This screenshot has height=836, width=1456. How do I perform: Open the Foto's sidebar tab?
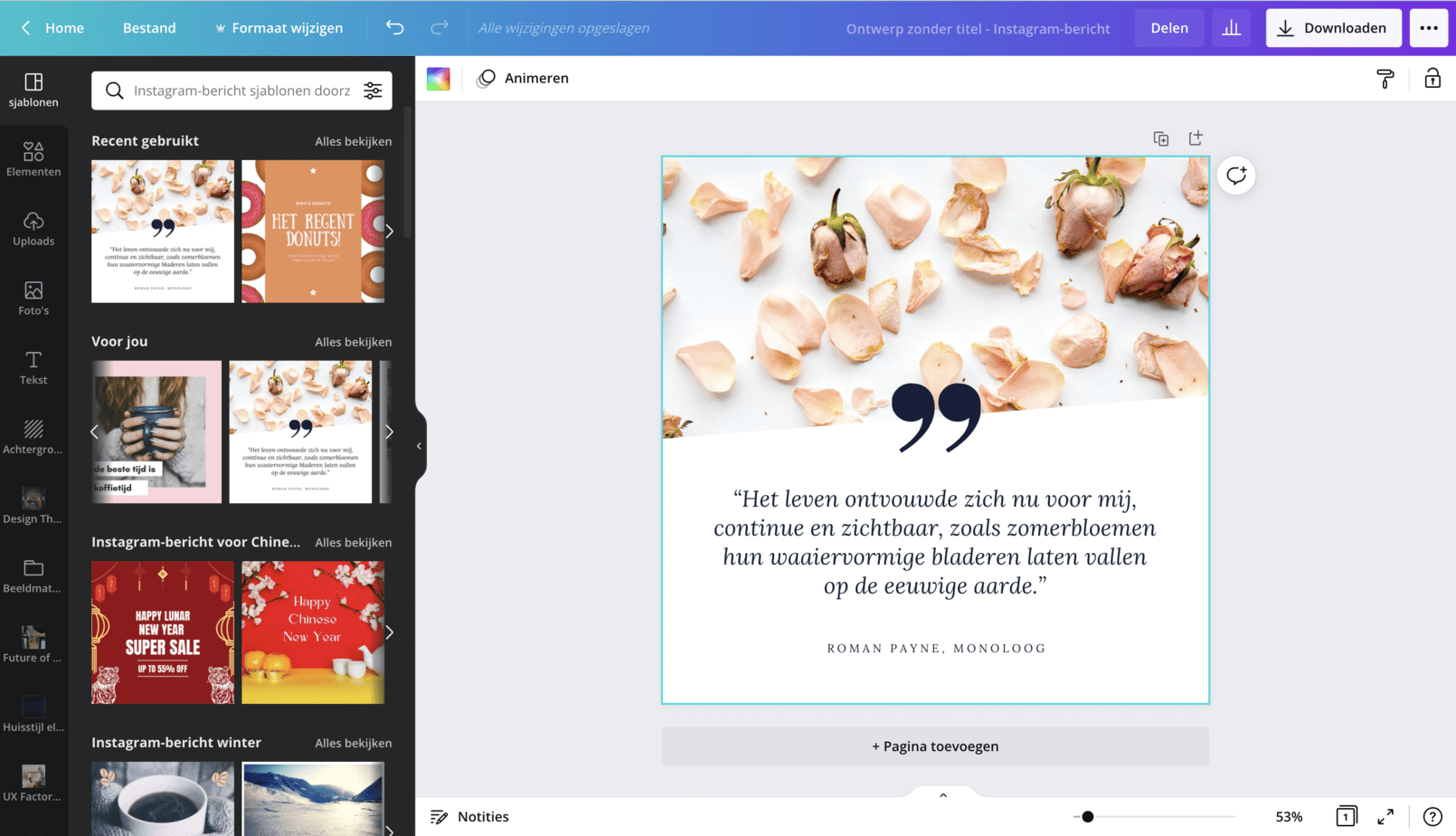(x=33, y=299)
